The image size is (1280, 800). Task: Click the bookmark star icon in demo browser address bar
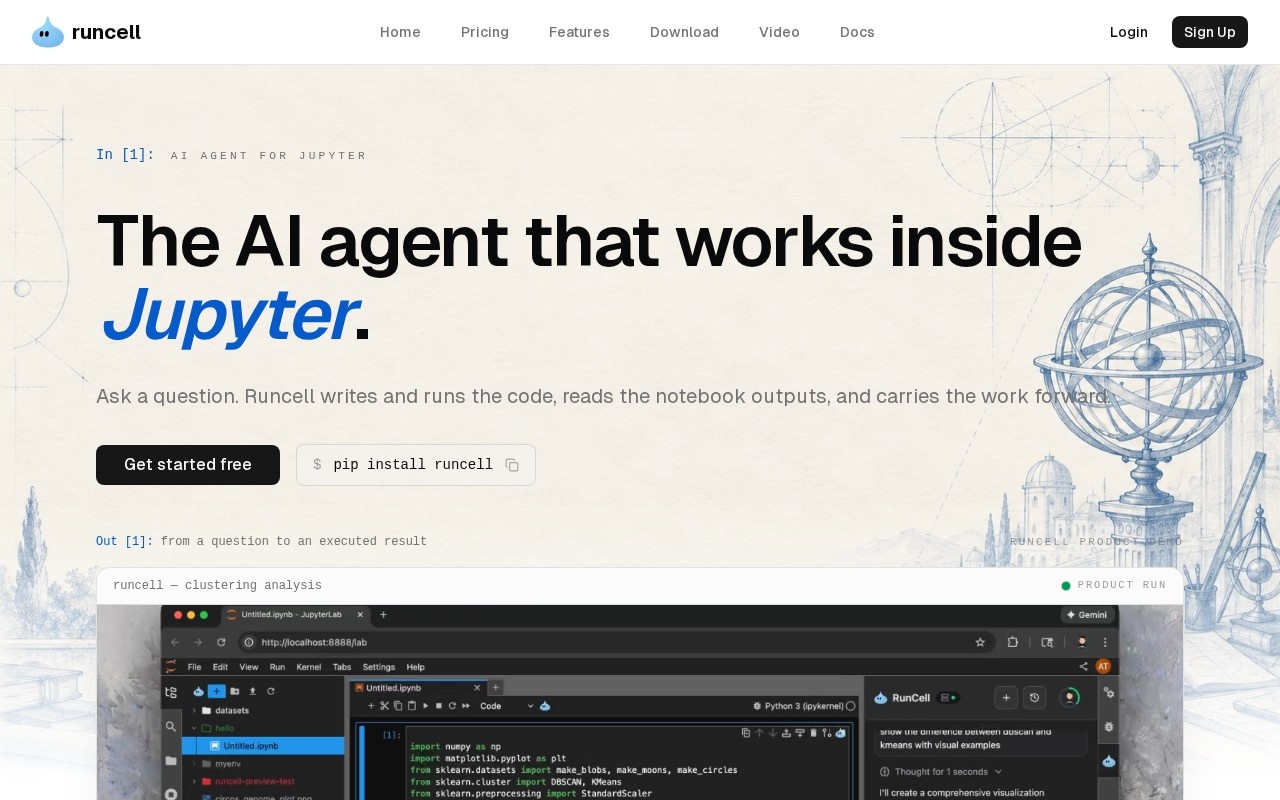pos(980,642)
